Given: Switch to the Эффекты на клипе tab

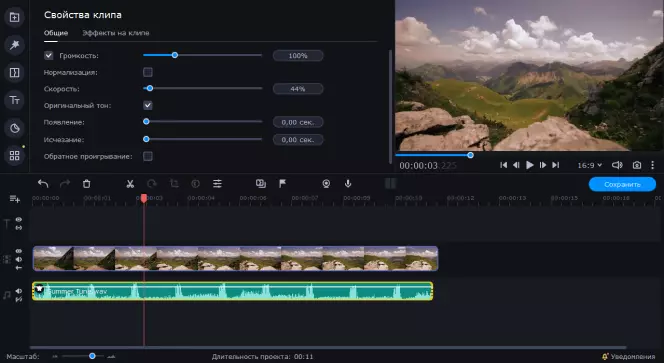Looking at the screenshot, I should [116, 33].
